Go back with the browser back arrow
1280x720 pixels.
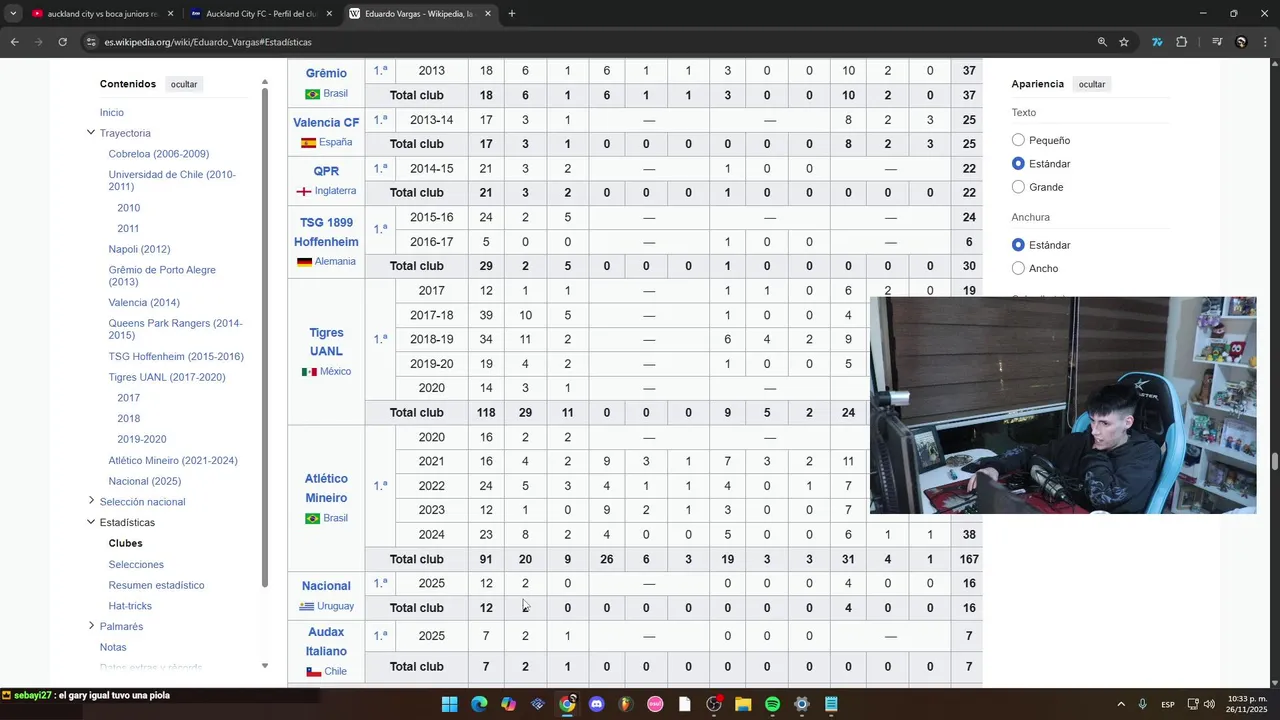click(14, 42)
